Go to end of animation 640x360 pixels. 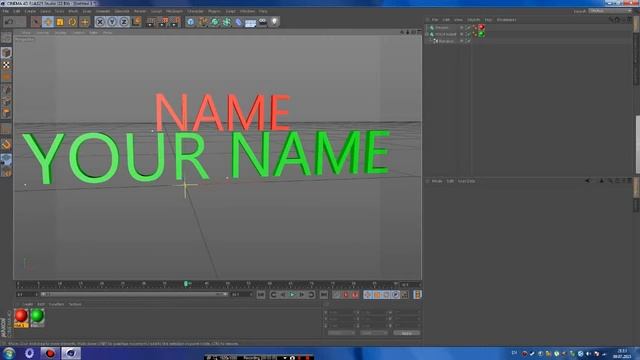(324, 295)
